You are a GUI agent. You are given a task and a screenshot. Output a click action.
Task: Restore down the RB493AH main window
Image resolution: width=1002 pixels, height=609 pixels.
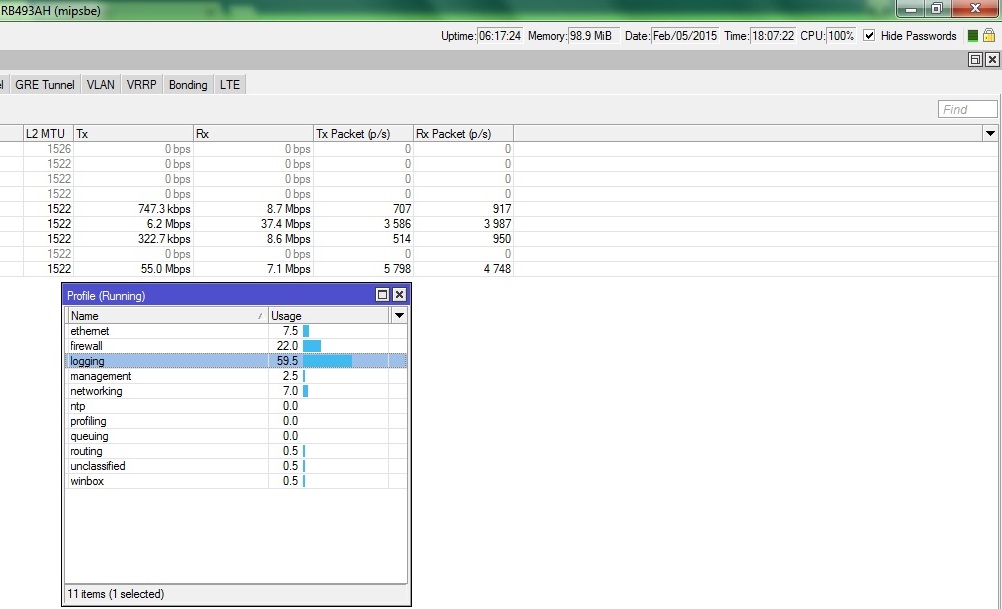[x=937, y=8]
